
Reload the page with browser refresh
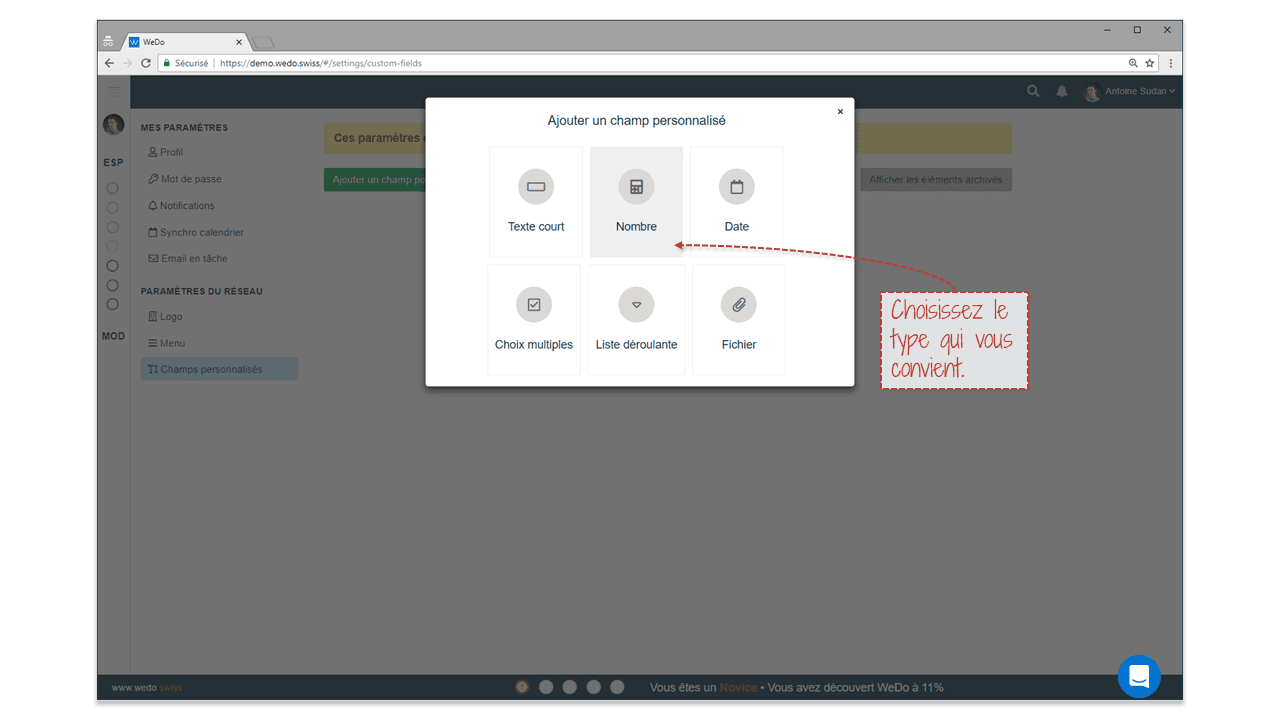pyautogui.click(x=146, y=63)
